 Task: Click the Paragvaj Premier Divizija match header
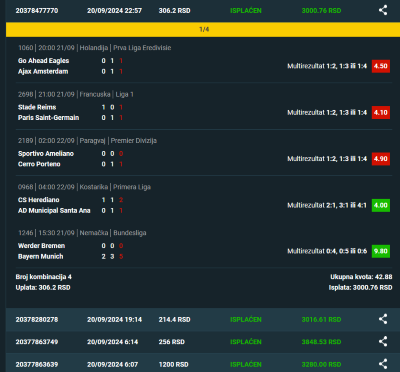(87, 141)
